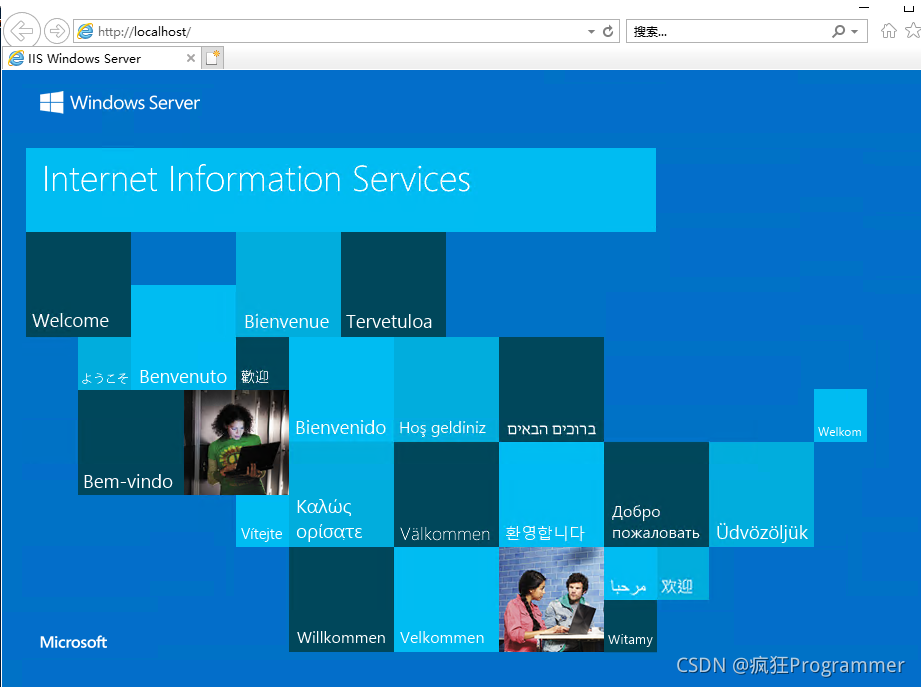Close the IIS Windows Server tab
921x687 pixels.
tap(191, 58)
